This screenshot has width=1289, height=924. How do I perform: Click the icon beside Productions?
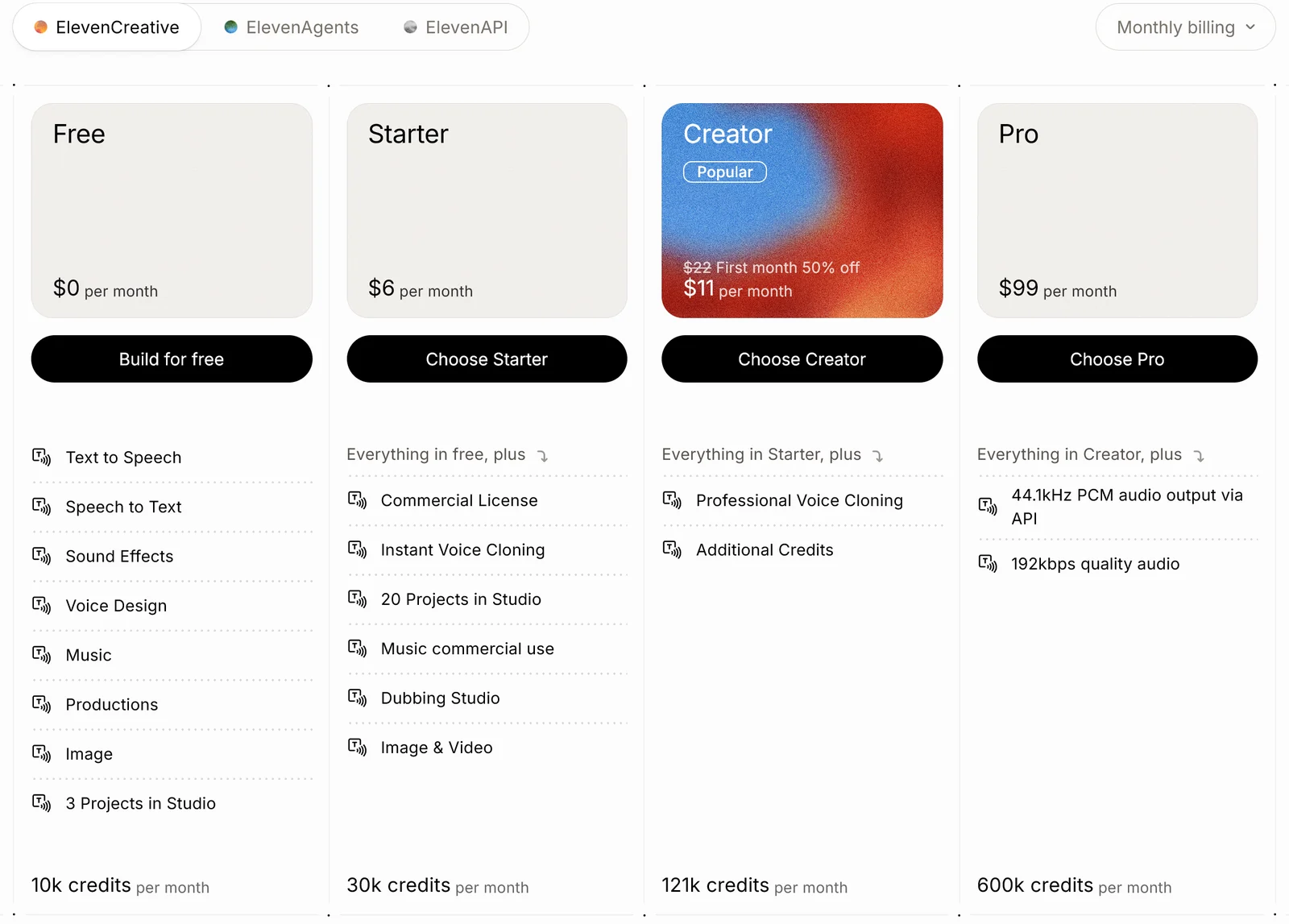click(x=42, y=704)
